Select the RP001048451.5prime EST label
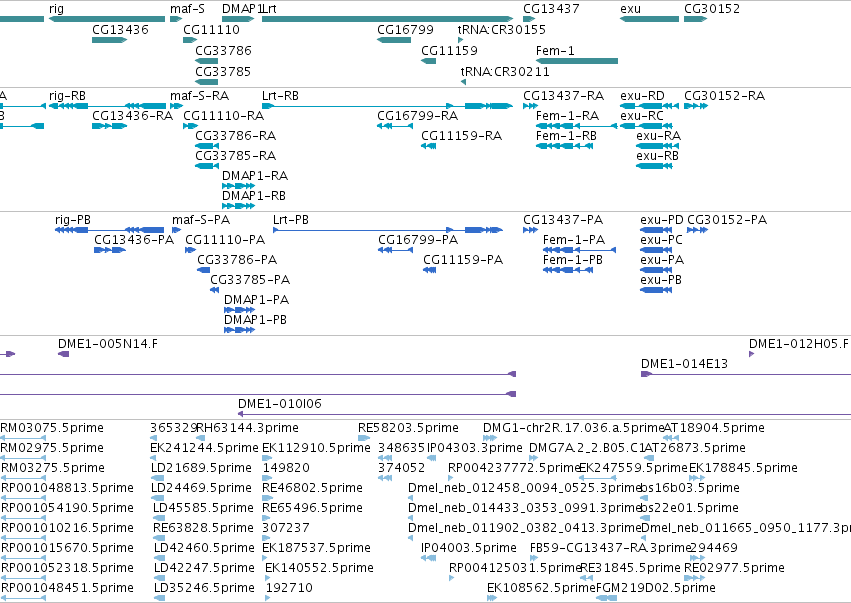This screenshot has height=603, width=851. [67, 588]
